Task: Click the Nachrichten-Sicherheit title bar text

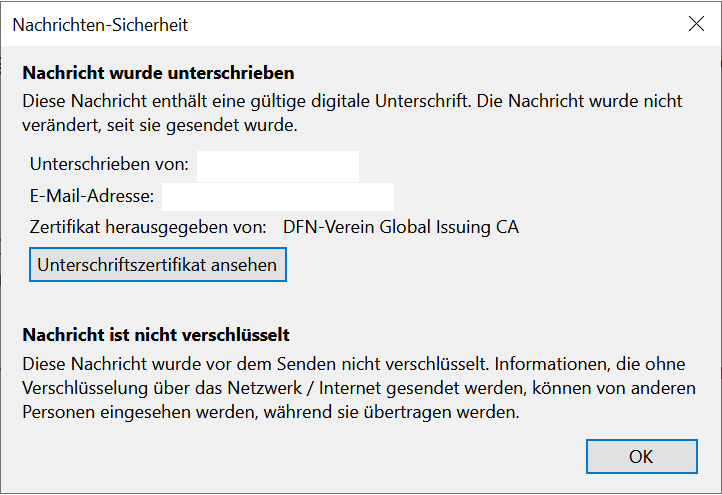Action: [x=100, y=24]
